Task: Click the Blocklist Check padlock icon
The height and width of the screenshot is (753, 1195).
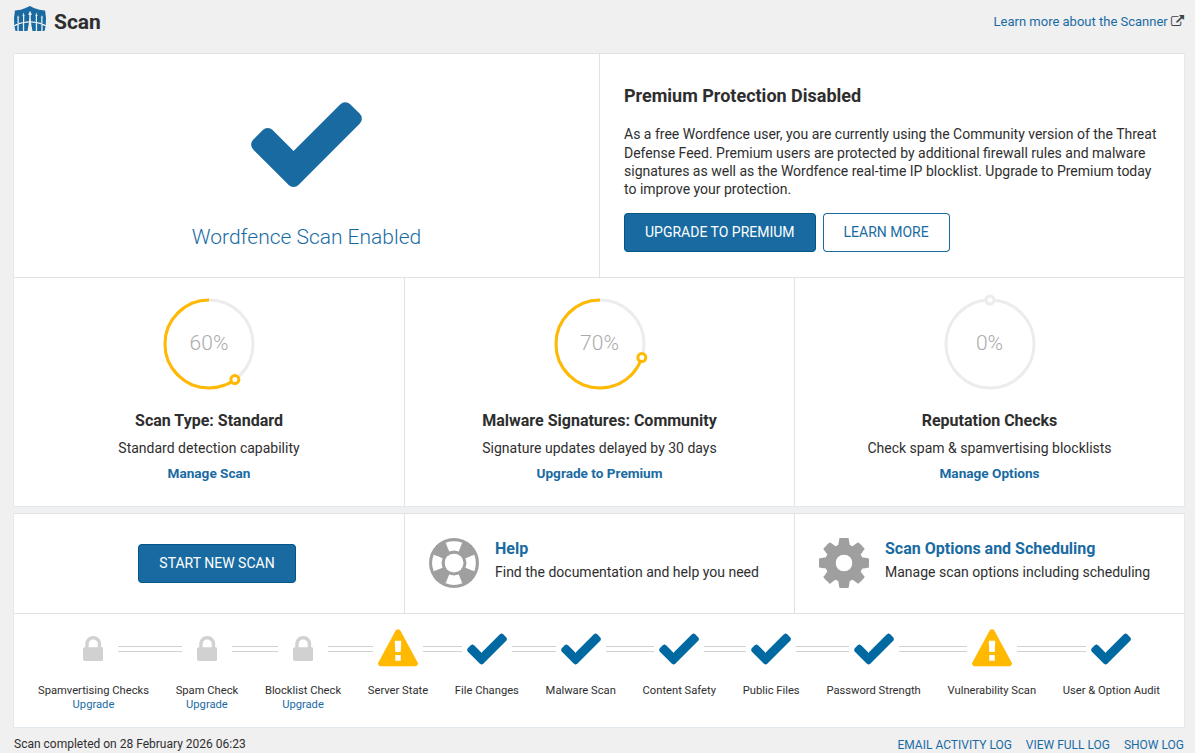Action: [x=303, y=649]
